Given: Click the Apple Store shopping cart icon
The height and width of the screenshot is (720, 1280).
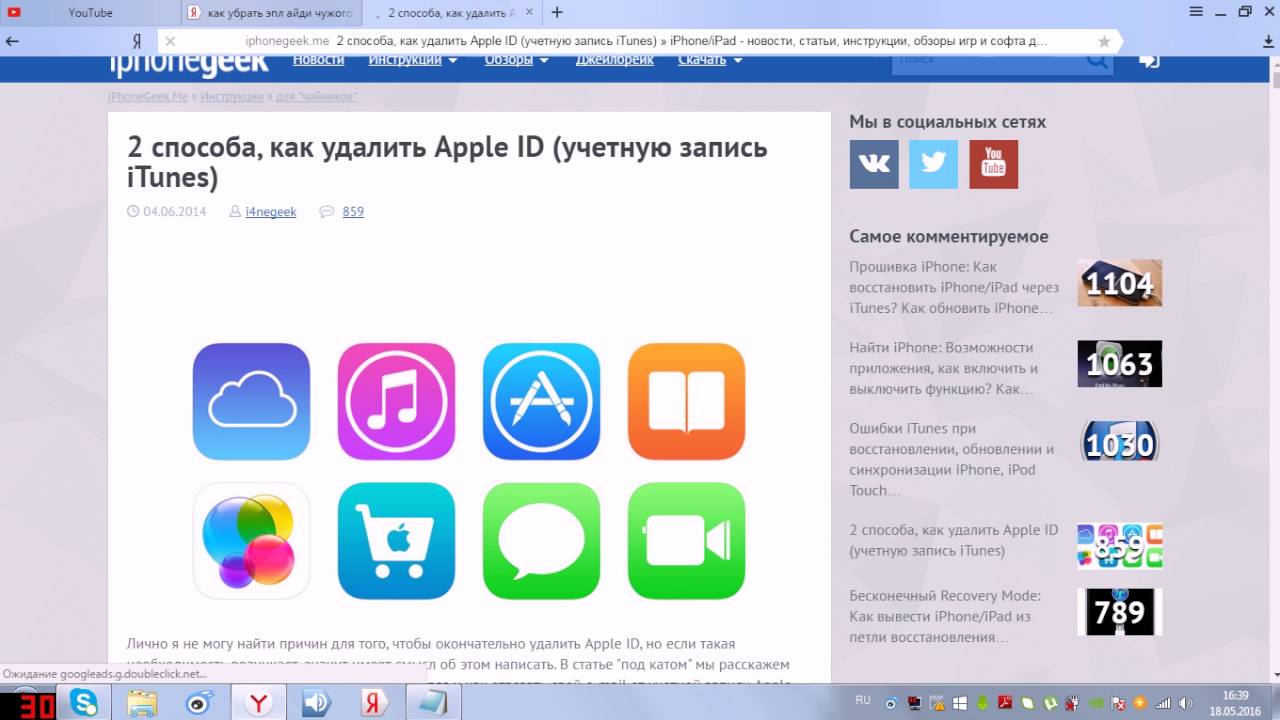Looking at the screenshot, I should 396,541.
